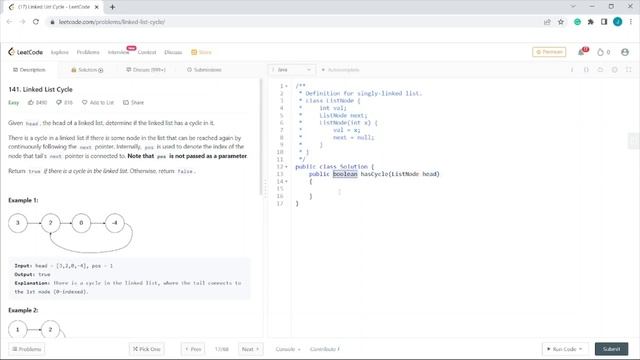The width and height of the screenshot is (640, 360).
Task: Click the Share link
Action: pos(133,102)
